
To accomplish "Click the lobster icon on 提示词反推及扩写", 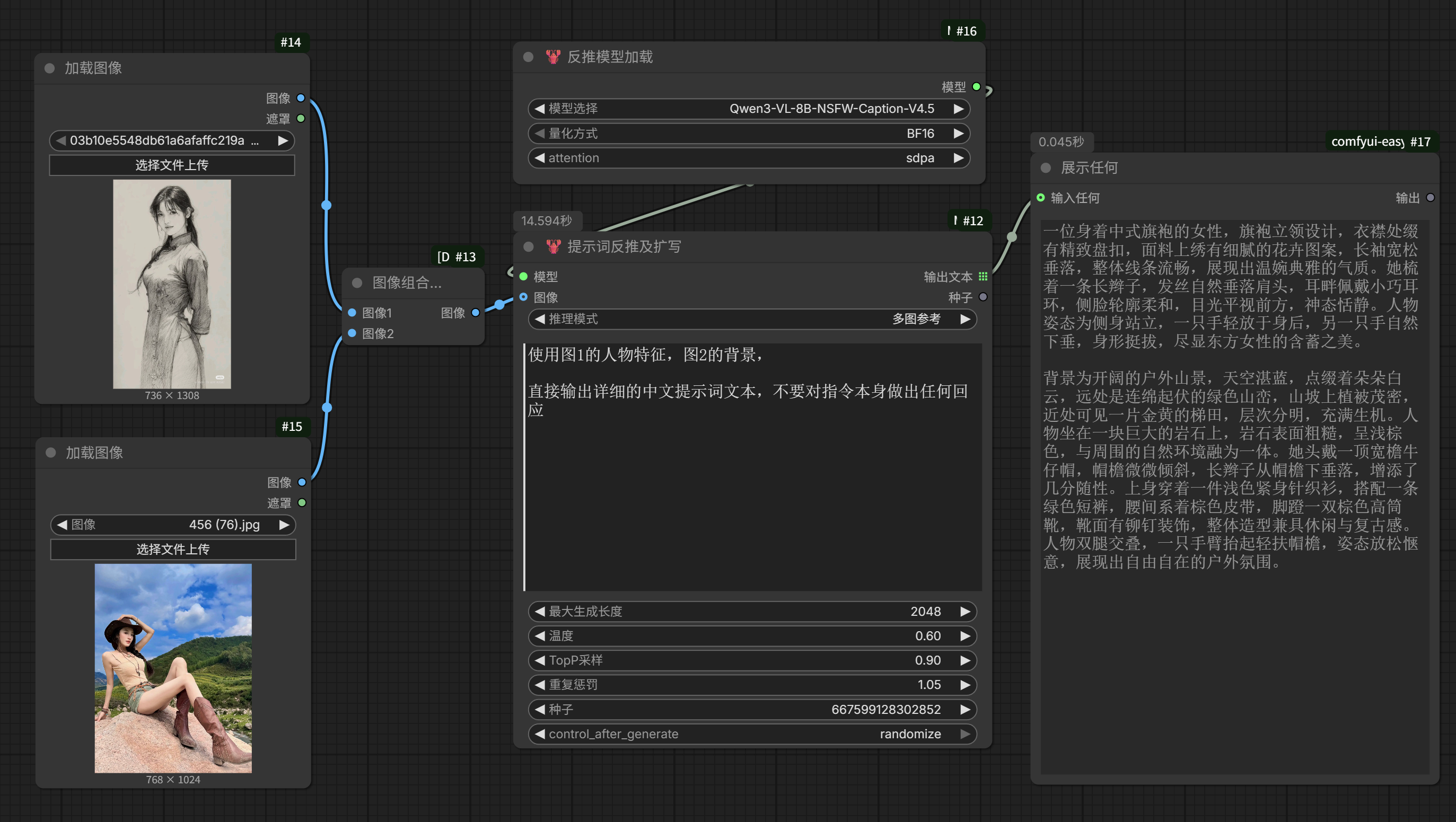I will pos(554,246).
